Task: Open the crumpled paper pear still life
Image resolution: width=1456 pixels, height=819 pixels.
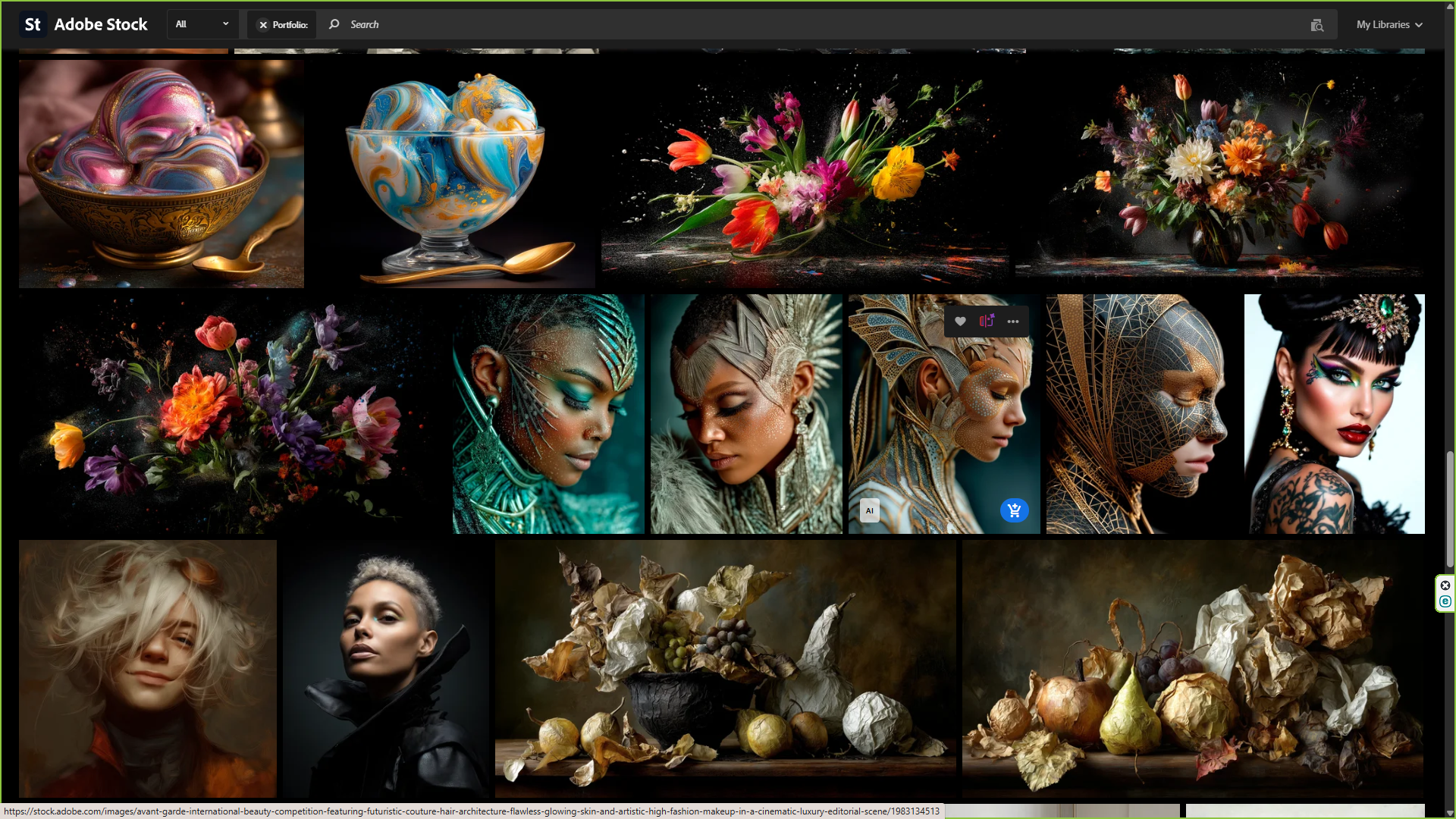Action: [1194, 669]
